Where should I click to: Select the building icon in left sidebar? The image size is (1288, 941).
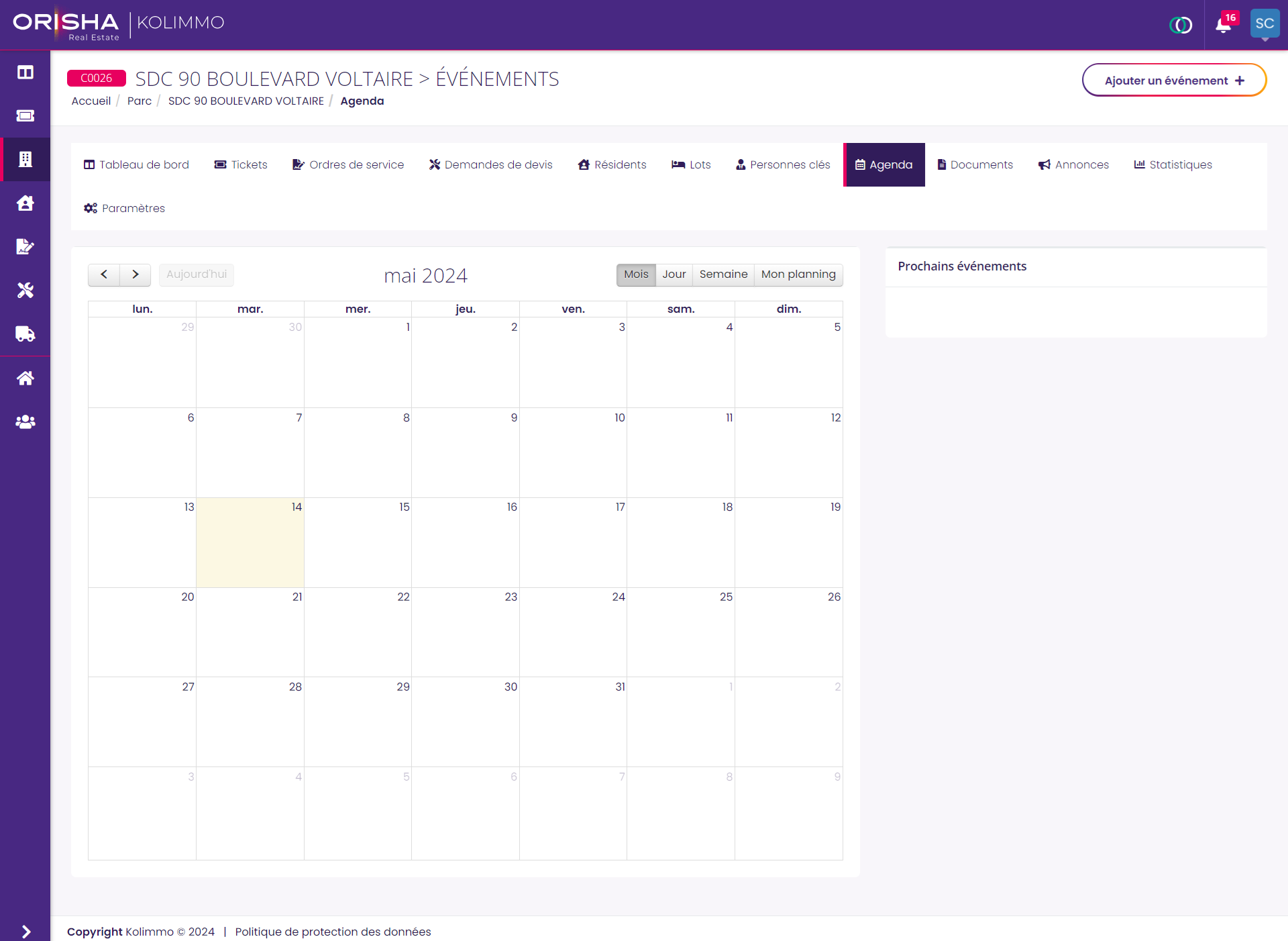25,159
